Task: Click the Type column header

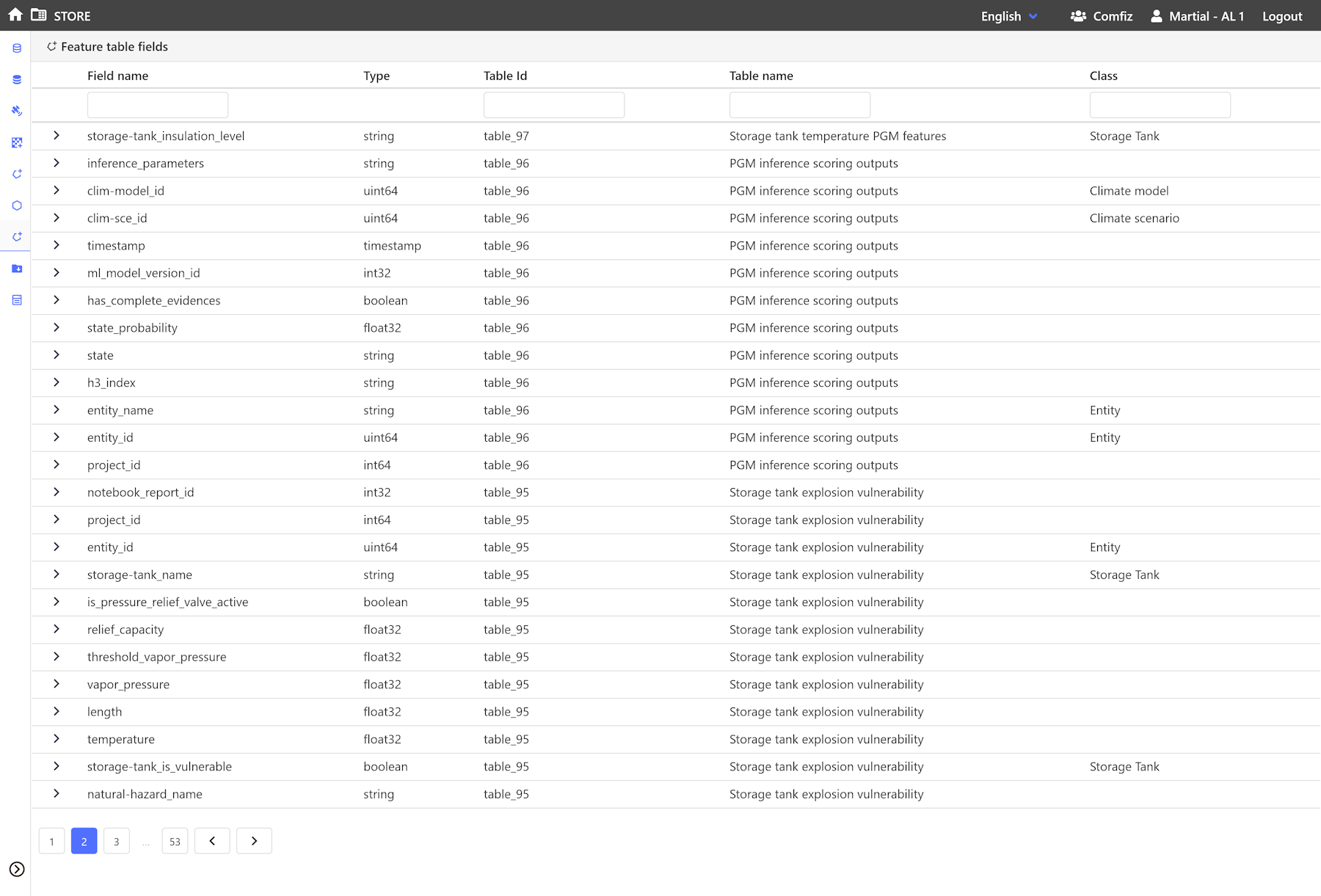Action: pyautogui.click(x=376, y=76)
